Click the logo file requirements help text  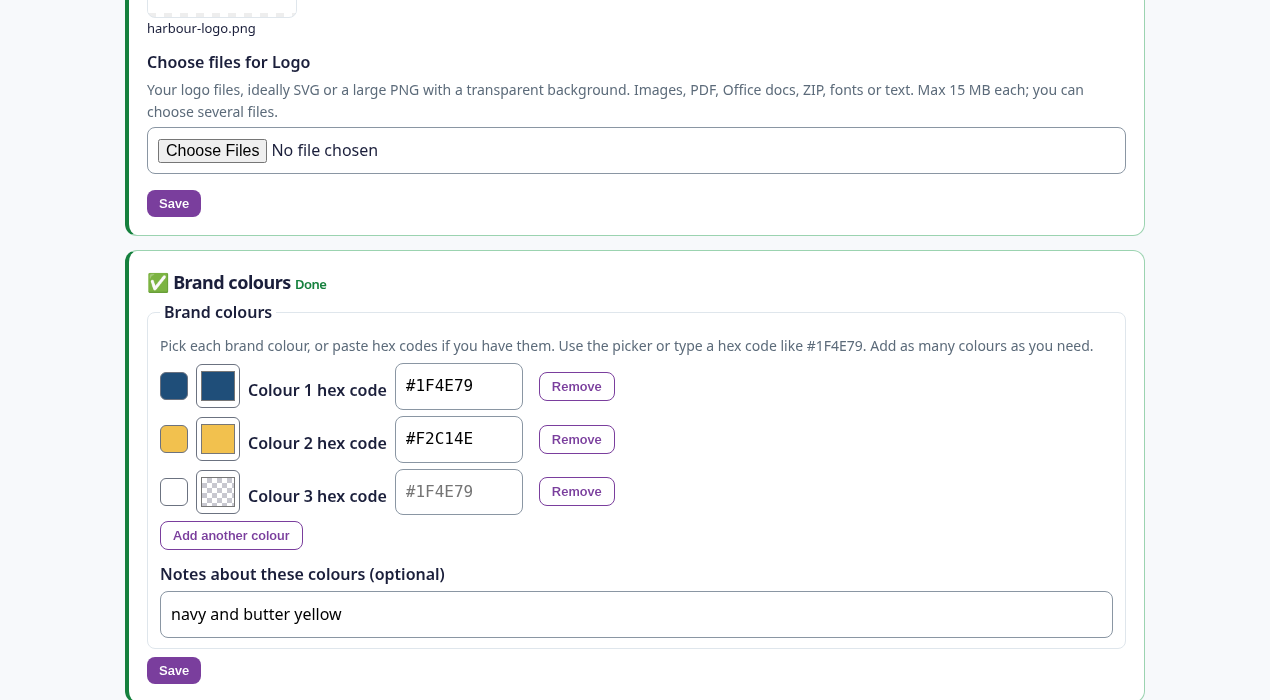(x=615, y=101)
